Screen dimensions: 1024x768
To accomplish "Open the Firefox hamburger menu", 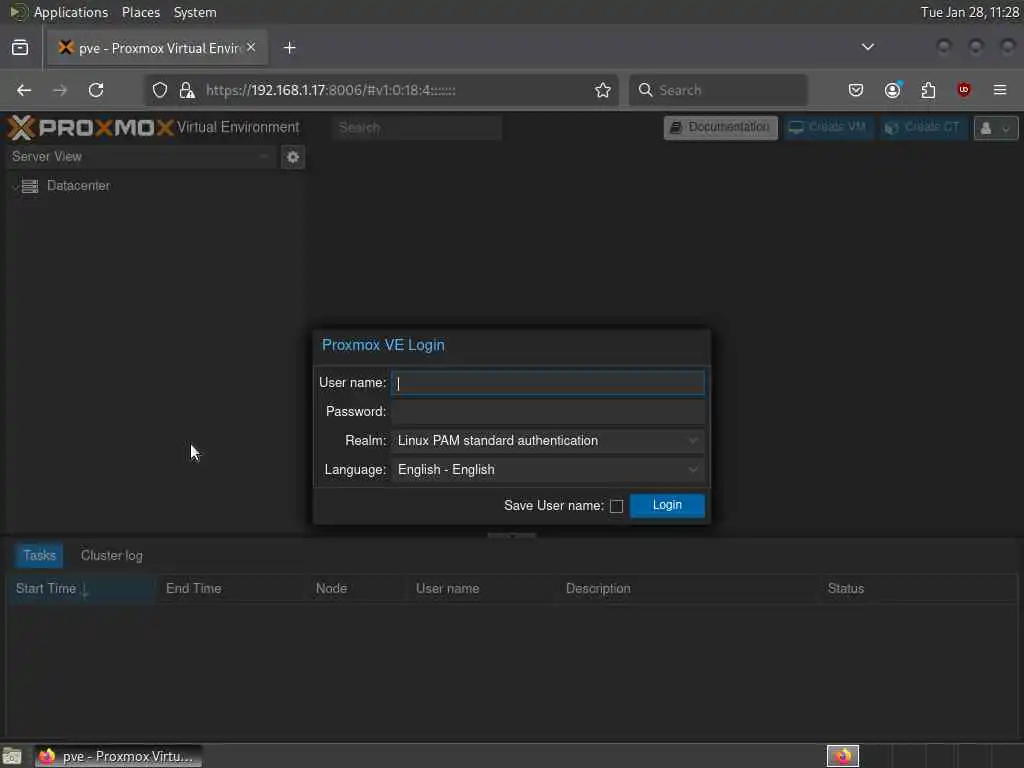I will pyautogui.click(x=1000, y=90).
